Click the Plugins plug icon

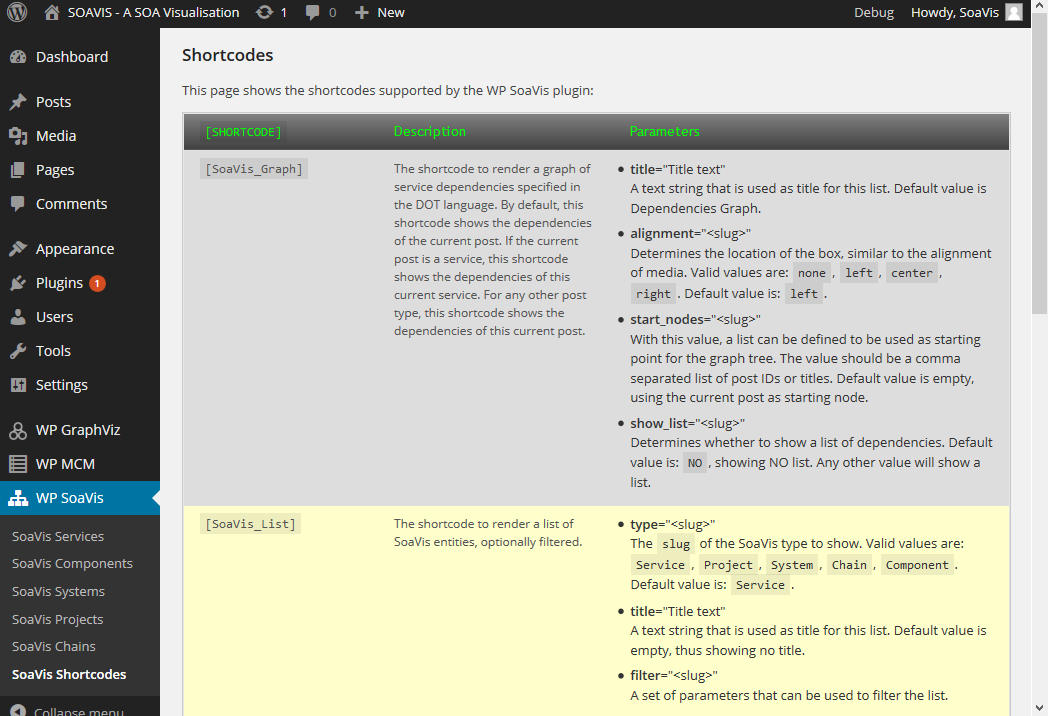click(x=18, y=283)
